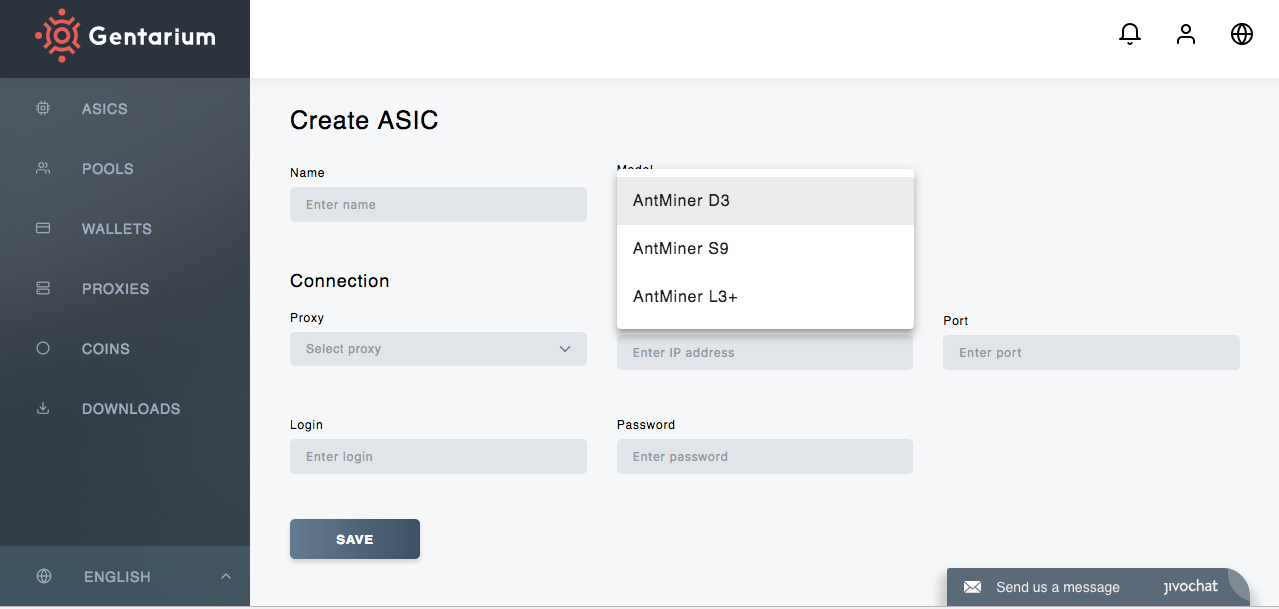Choose AntMiner S9 from model list

(765, 249)
